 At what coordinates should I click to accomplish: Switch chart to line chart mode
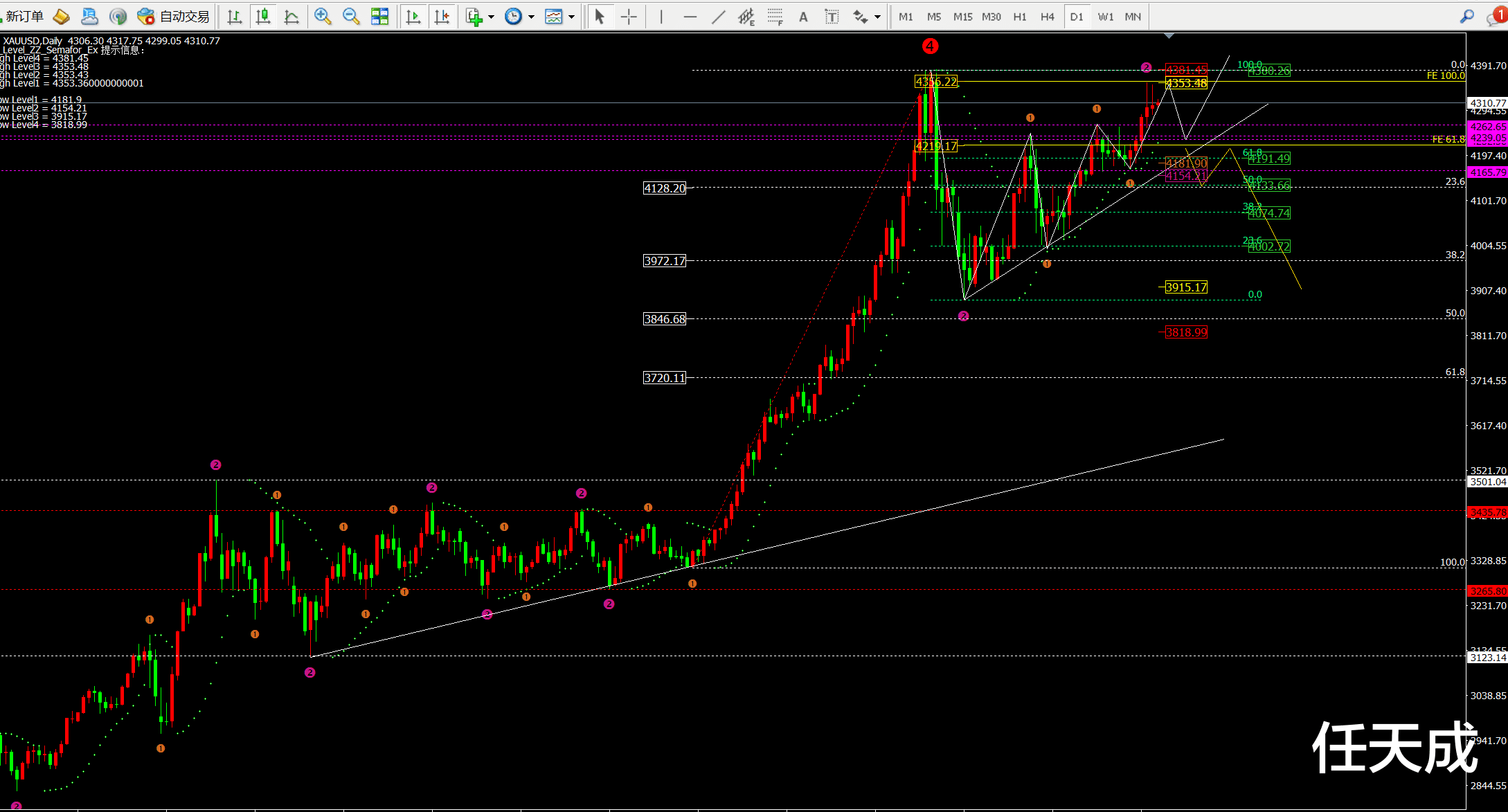click(291, 16)
